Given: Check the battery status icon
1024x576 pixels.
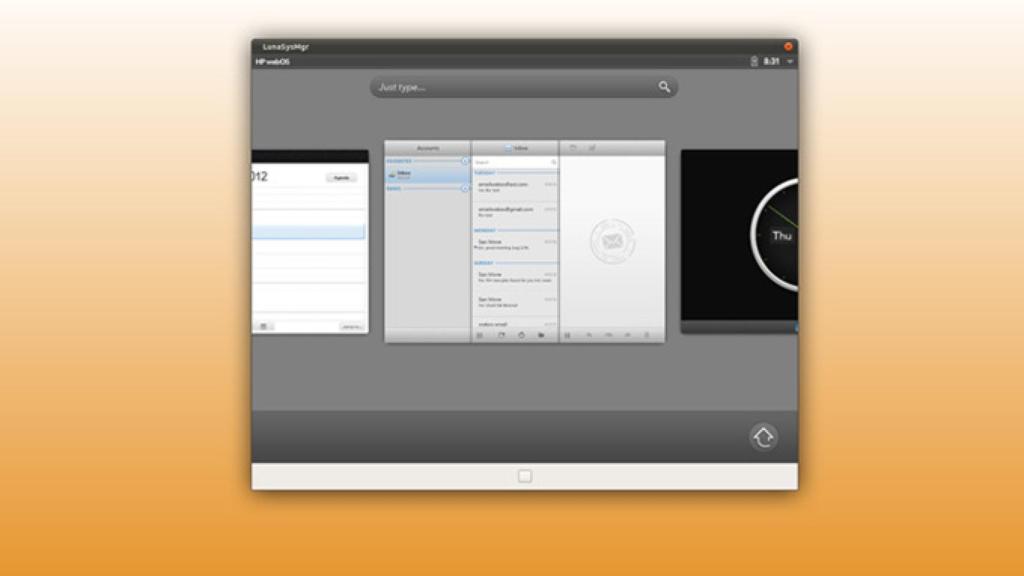Looking at the screenshot, I should tap(755, 59).
